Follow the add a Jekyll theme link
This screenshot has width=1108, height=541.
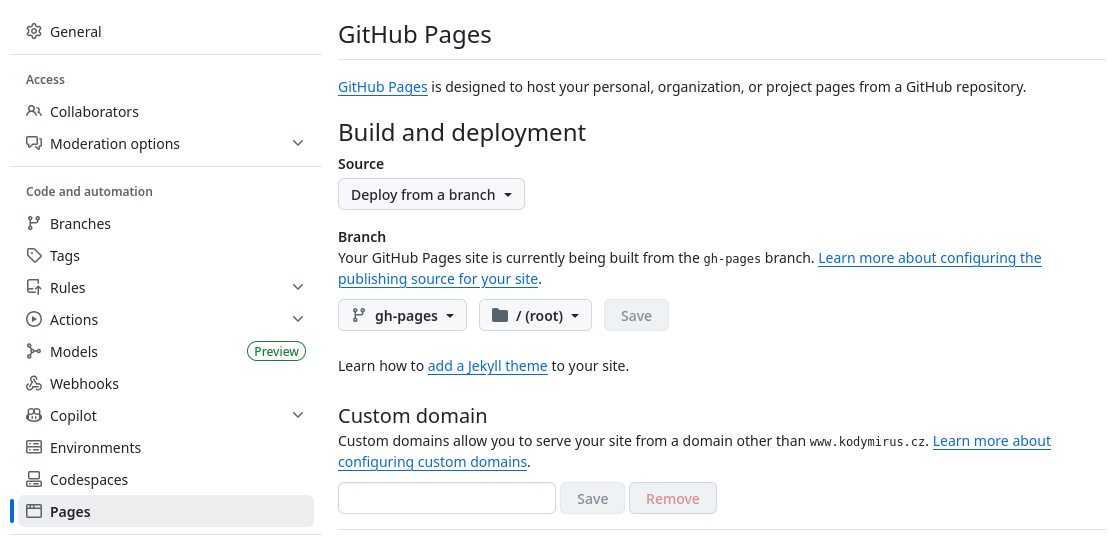(x=488, y=366)
